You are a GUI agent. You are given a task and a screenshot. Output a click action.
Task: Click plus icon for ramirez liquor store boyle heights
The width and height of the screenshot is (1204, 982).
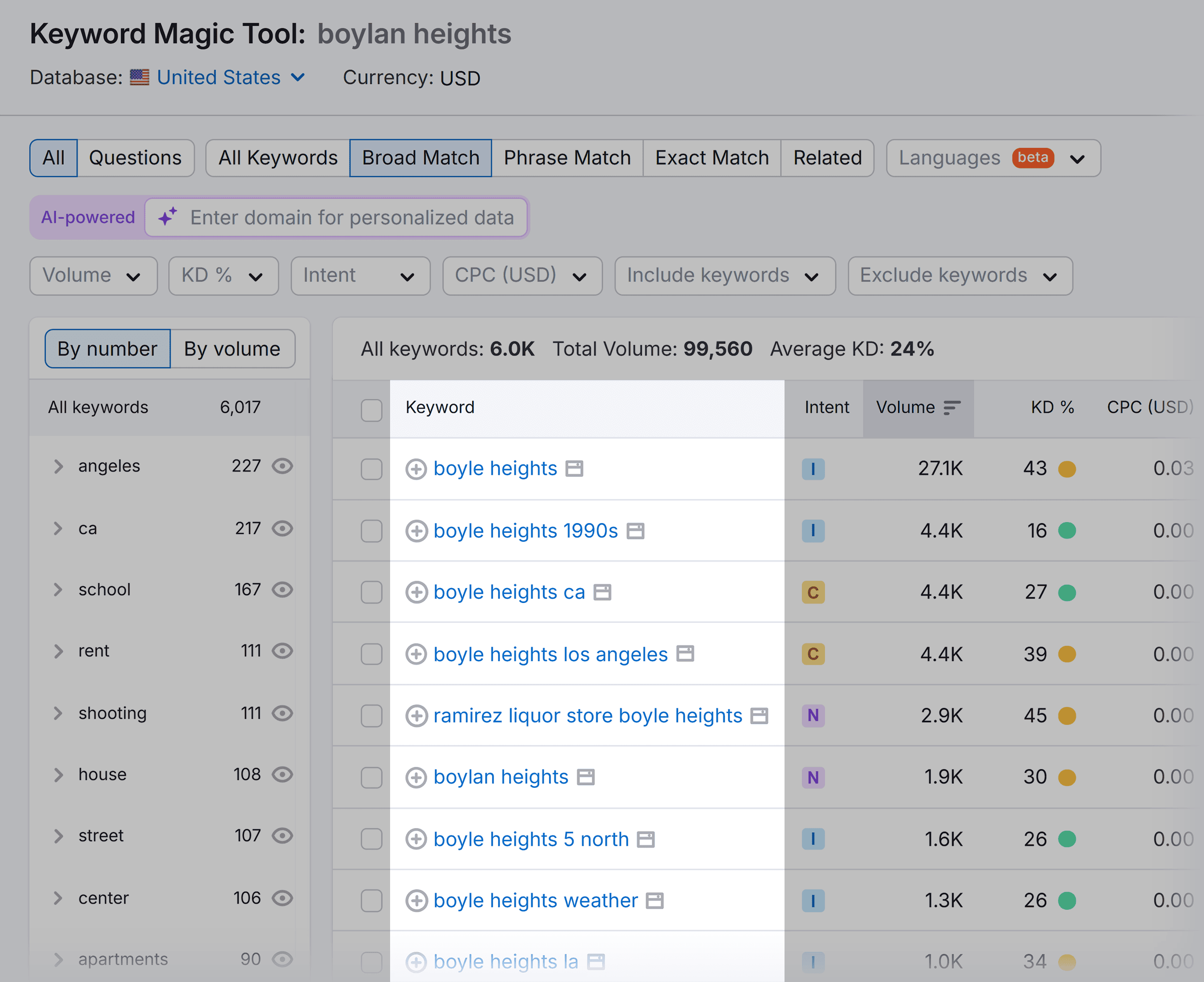pos(416,716)
